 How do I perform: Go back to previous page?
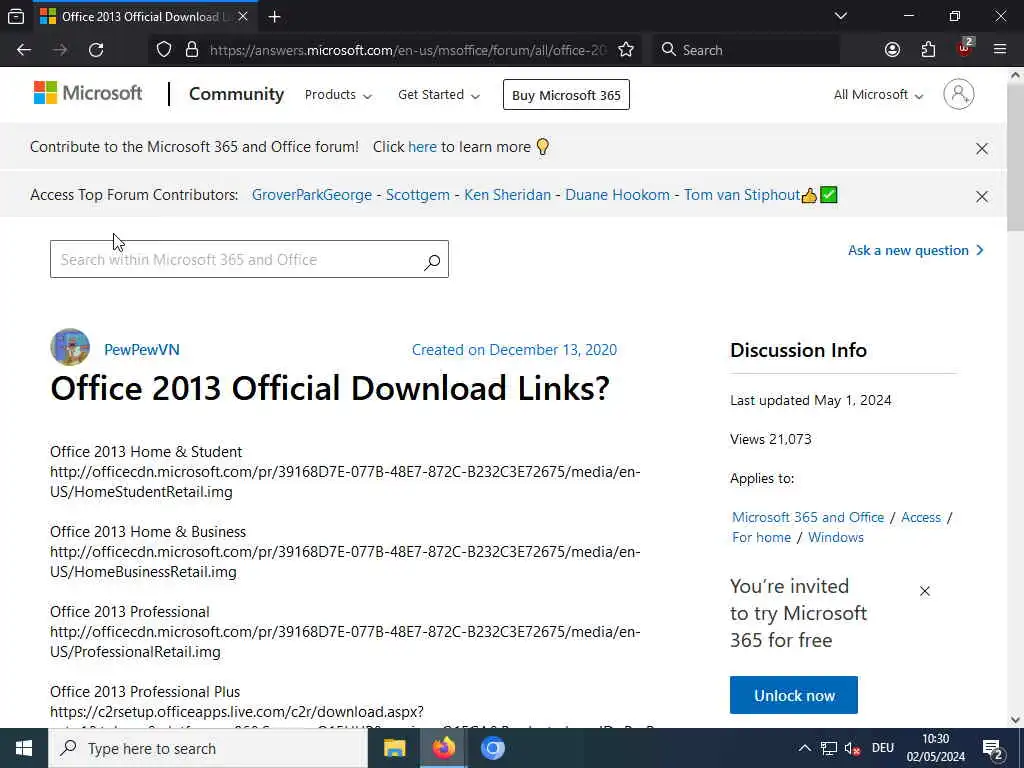[x=24, y=50]
